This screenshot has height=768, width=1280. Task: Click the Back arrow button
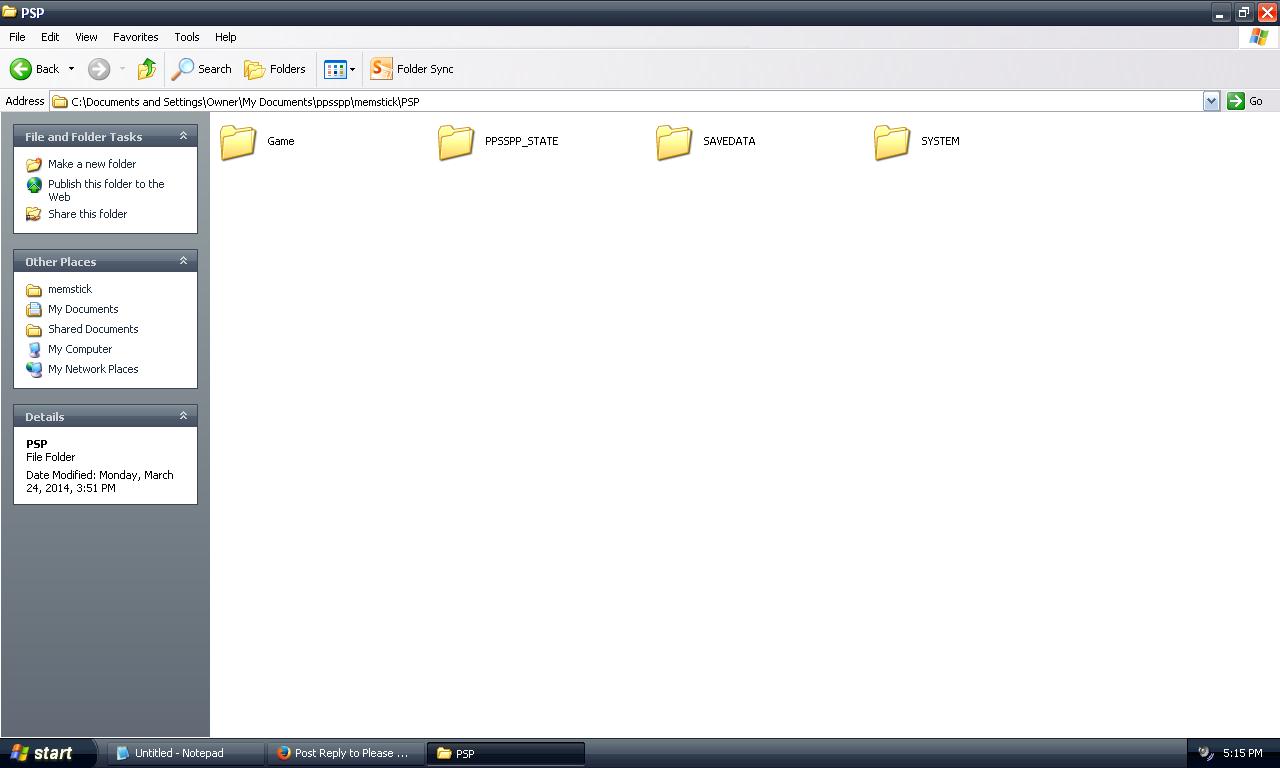pos(22,69)
